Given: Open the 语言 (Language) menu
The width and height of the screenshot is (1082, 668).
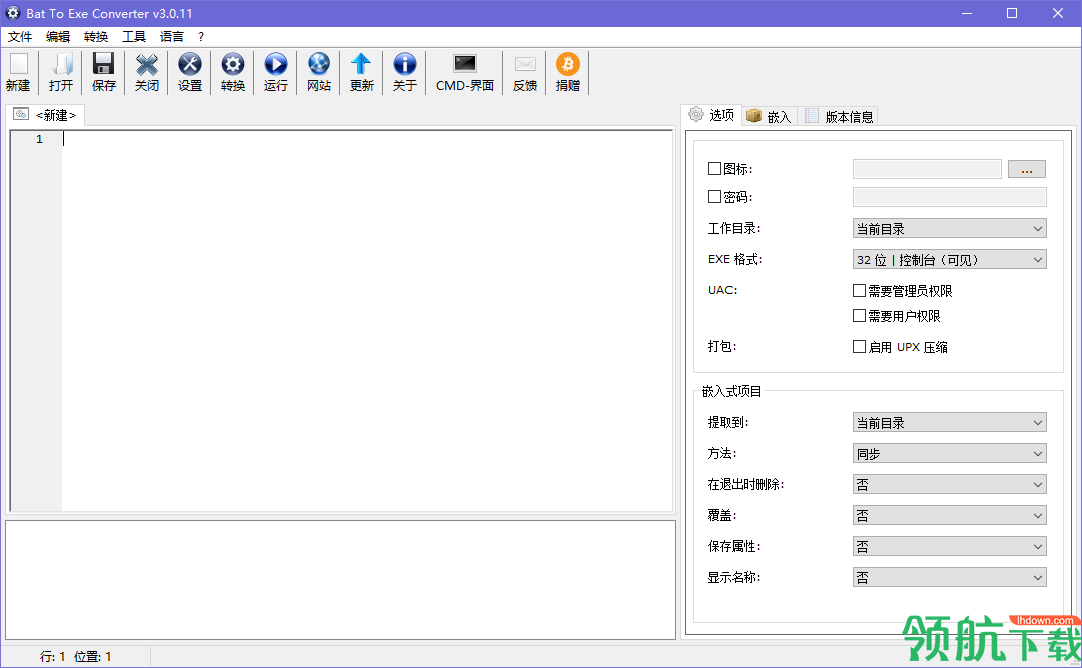Looking at the screenshot, I should (172, 37).
